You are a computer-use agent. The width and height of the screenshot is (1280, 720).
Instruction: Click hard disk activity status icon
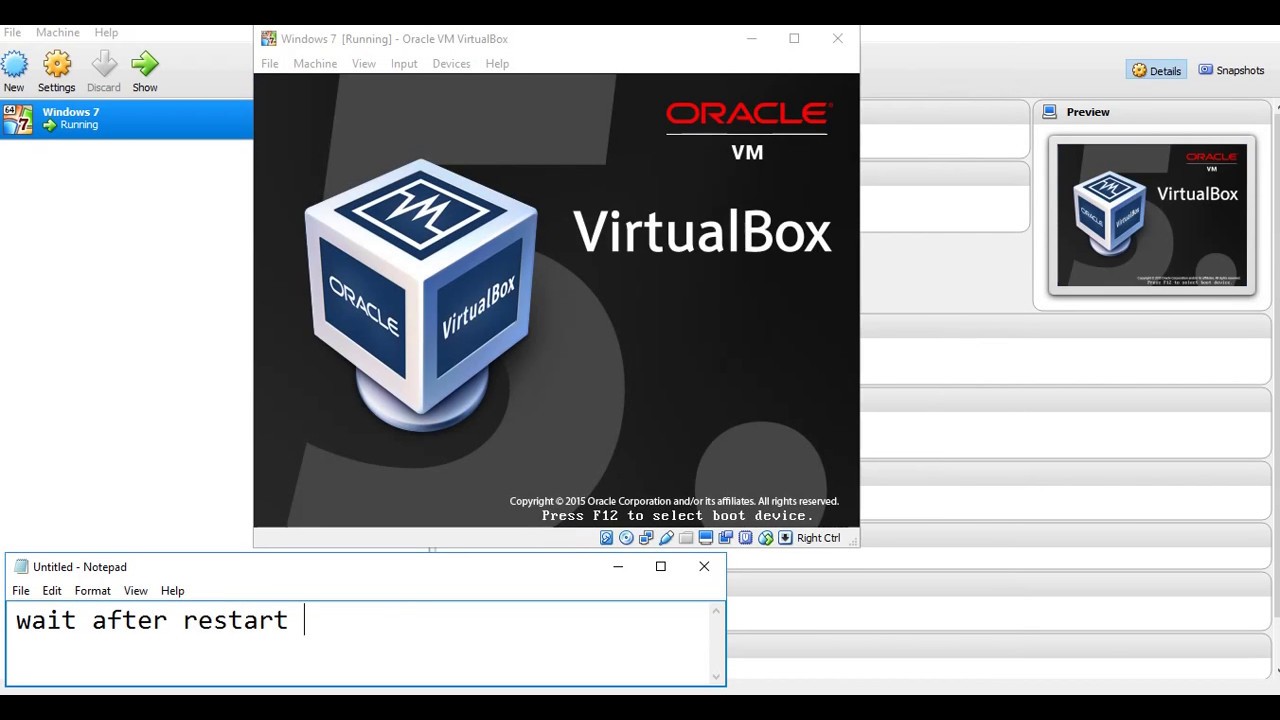[606, 538]
